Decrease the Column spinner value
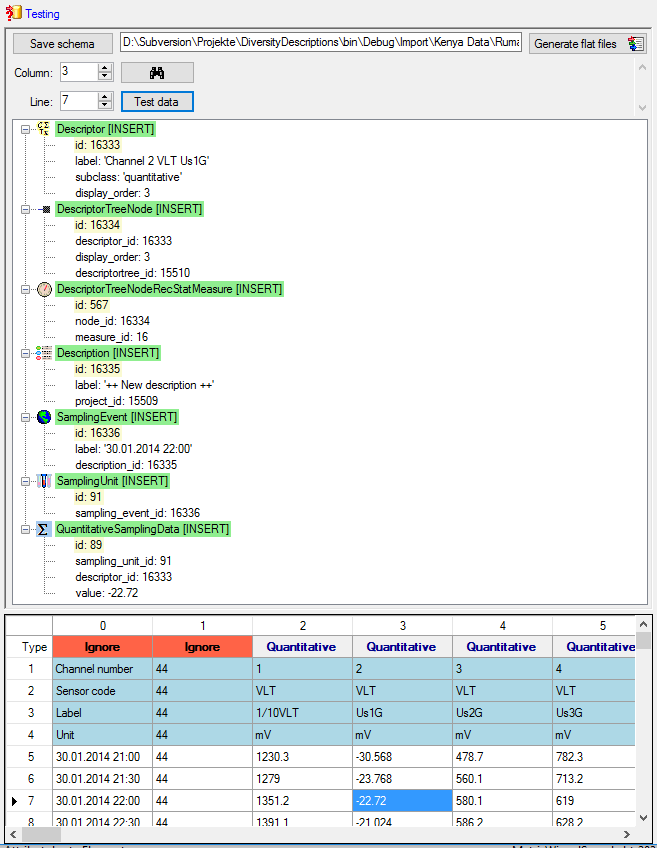 (105, 76)
